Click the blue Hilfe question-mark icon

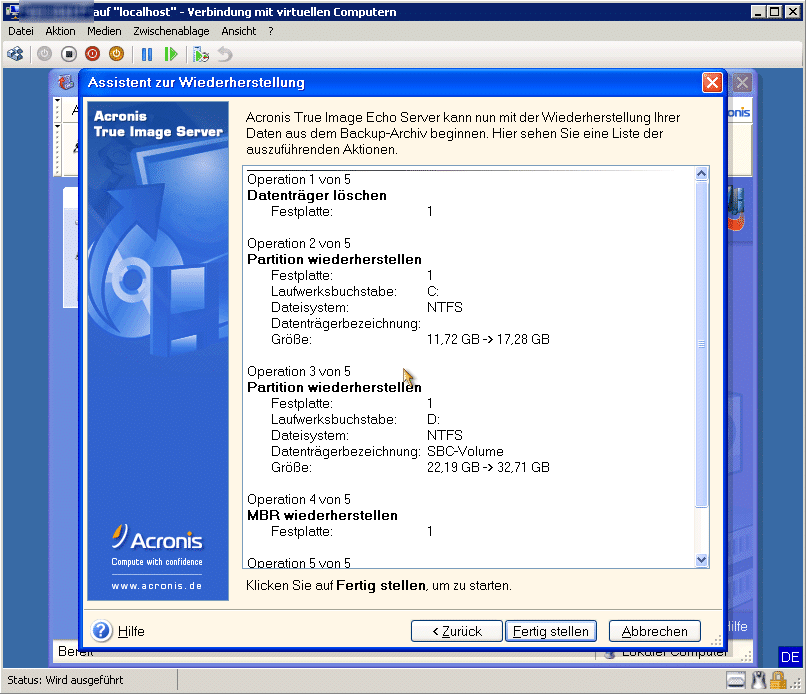tap(101, 631)
